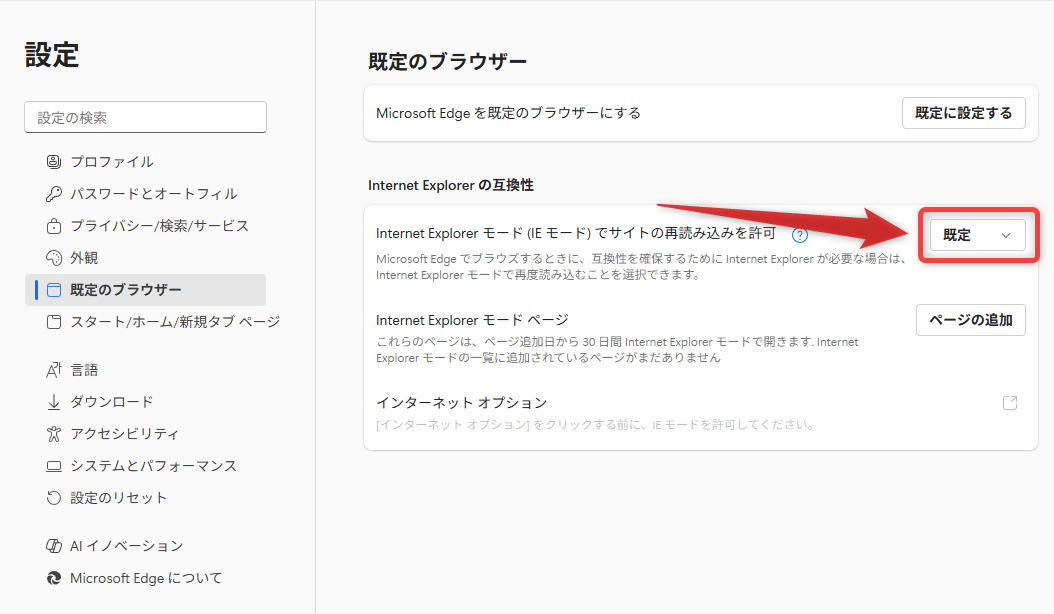
Task: Click the Downloads arrow icon
Action: coord(54,402)
